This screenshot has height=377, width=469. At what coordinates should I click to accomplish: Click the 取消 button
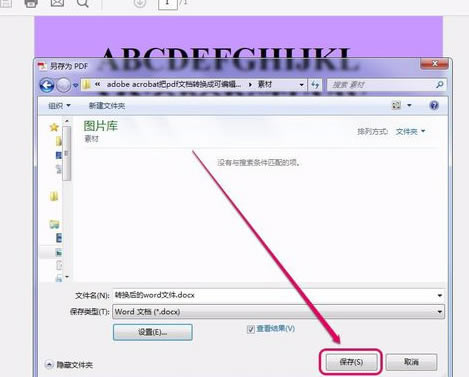(x=411, y=362)
